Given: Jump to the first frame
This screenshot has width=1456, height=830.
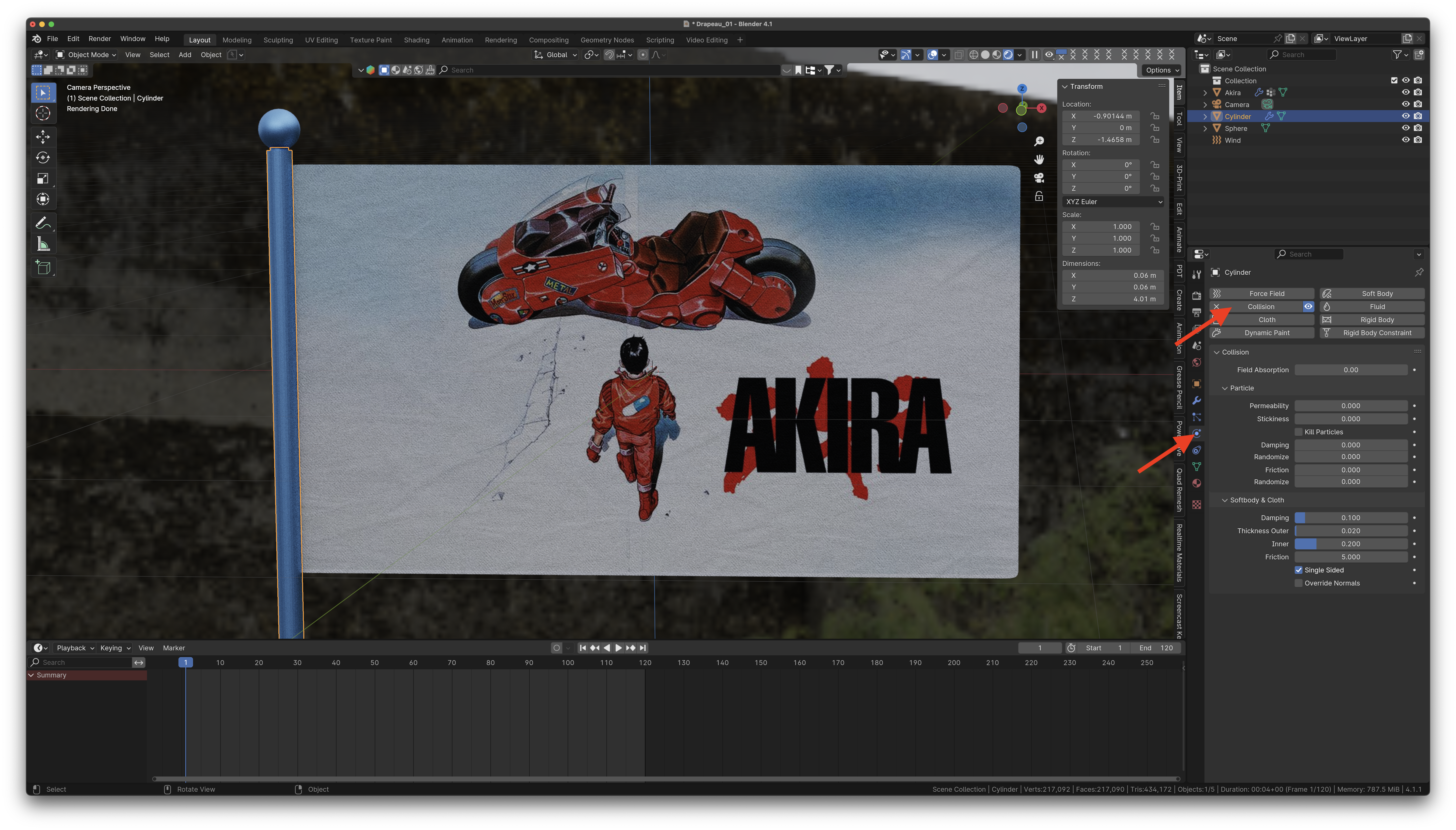Looking at the screenshot, I should pos(583,648).
